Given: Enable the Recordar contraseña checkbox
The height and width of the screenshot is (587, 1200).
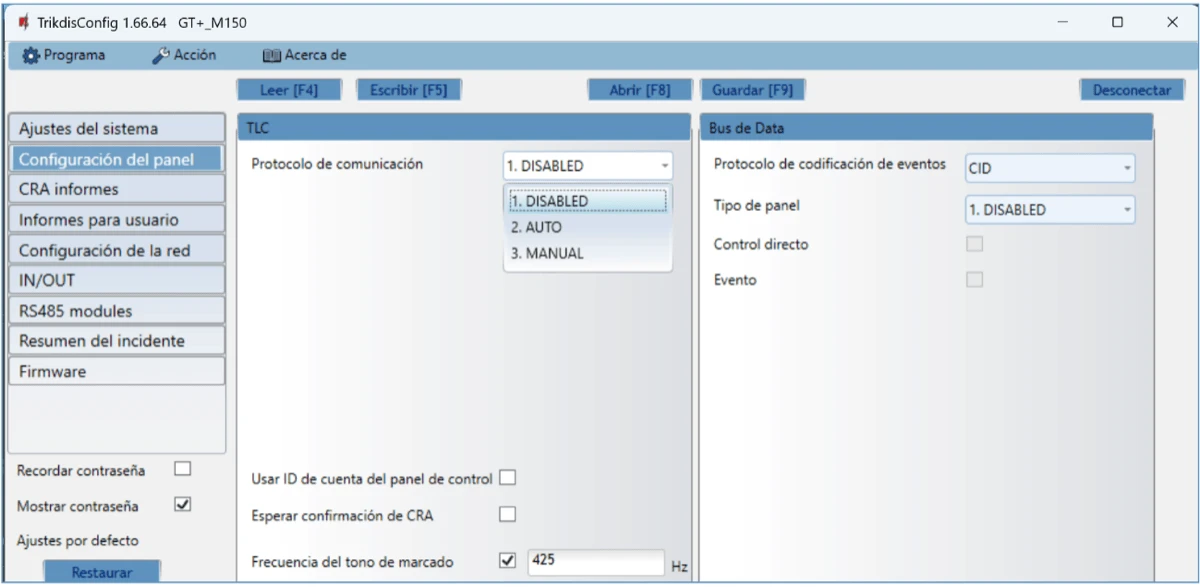Looking at the screenshot, I should [182, 469].
